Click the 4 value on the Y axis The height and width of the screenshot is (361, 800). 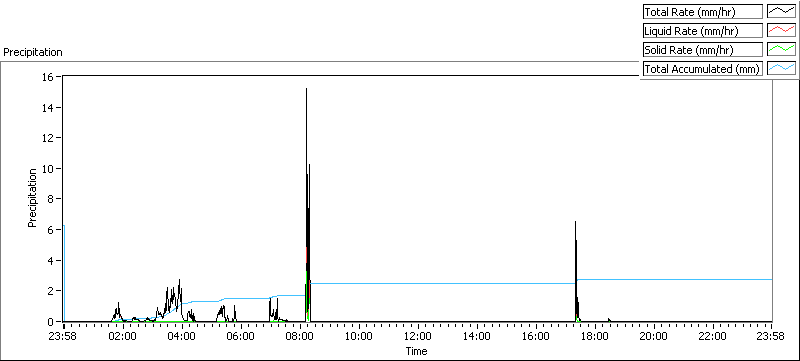(52, 260)
